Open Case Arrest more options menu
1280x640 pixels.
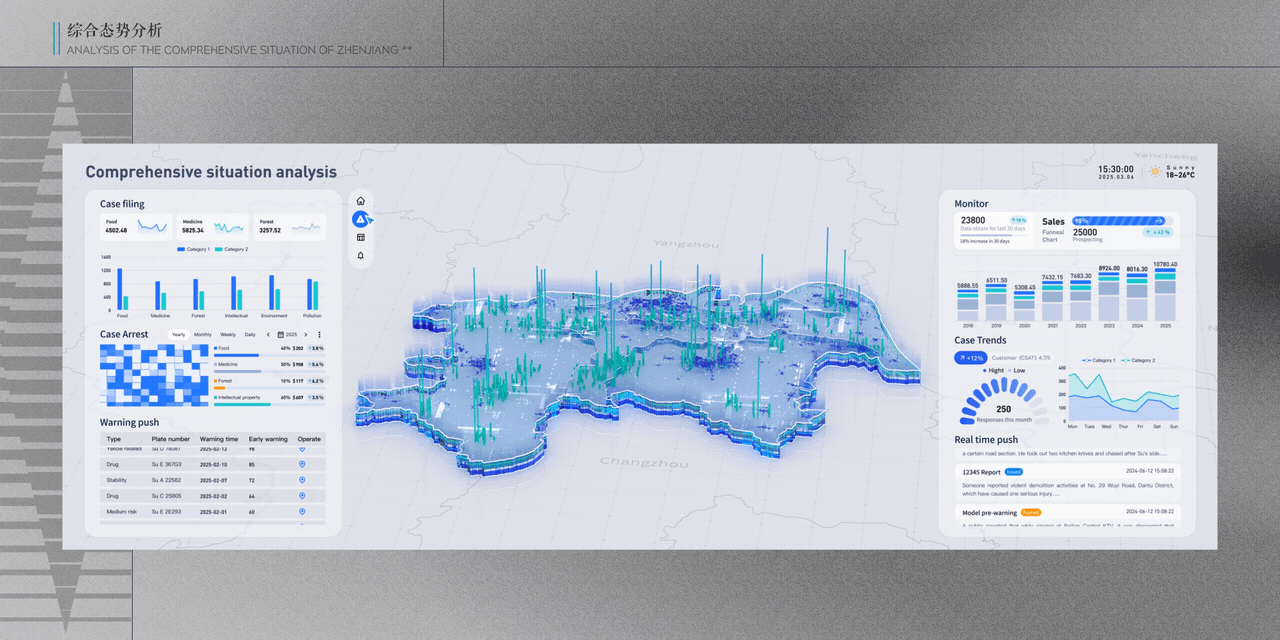click(319, 334)
